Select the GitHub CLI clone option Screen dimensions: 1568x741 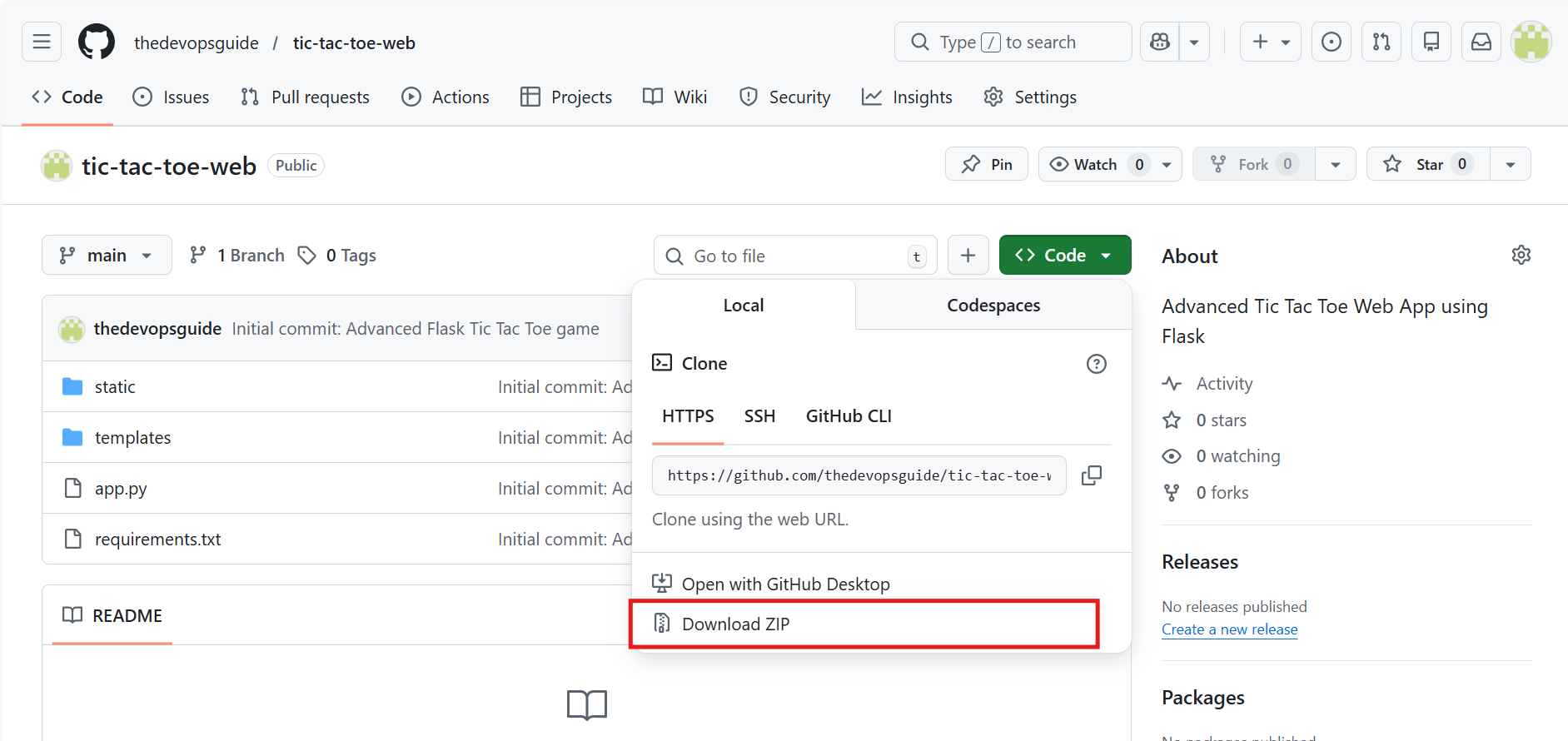point(849,416)
